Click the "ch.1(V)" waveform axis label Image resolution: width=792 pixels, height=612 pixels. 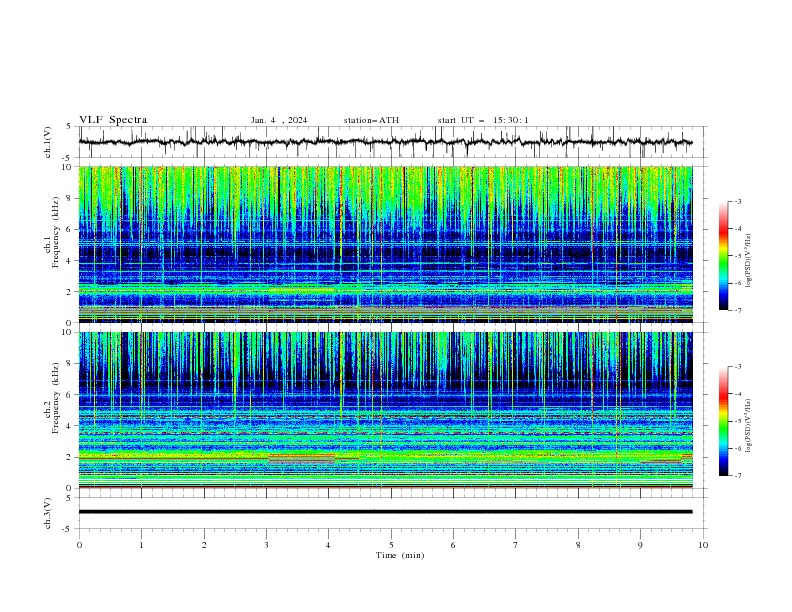(x=48, y=142)
